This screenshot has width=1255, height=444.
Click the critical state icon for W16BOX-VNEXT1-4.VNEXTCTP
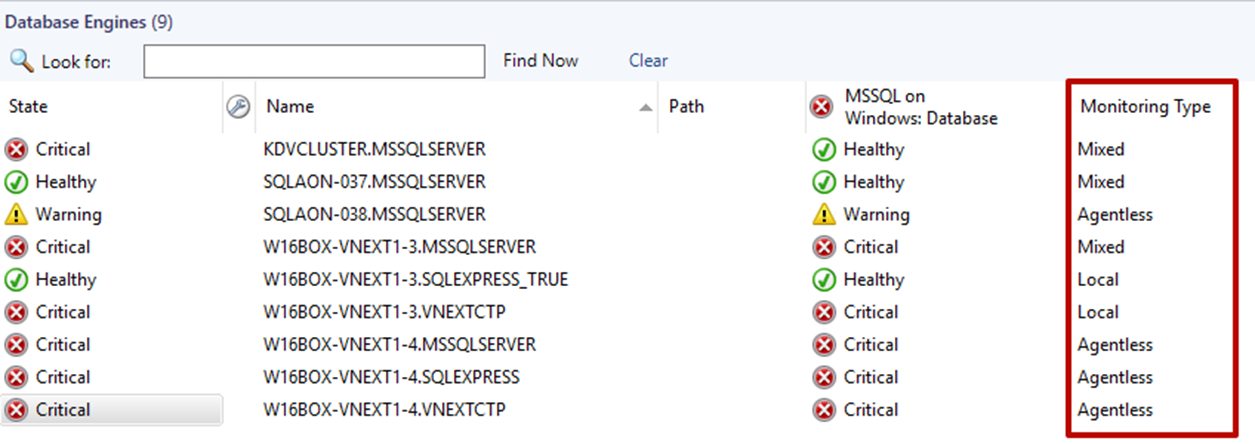[x=17, y=410]
